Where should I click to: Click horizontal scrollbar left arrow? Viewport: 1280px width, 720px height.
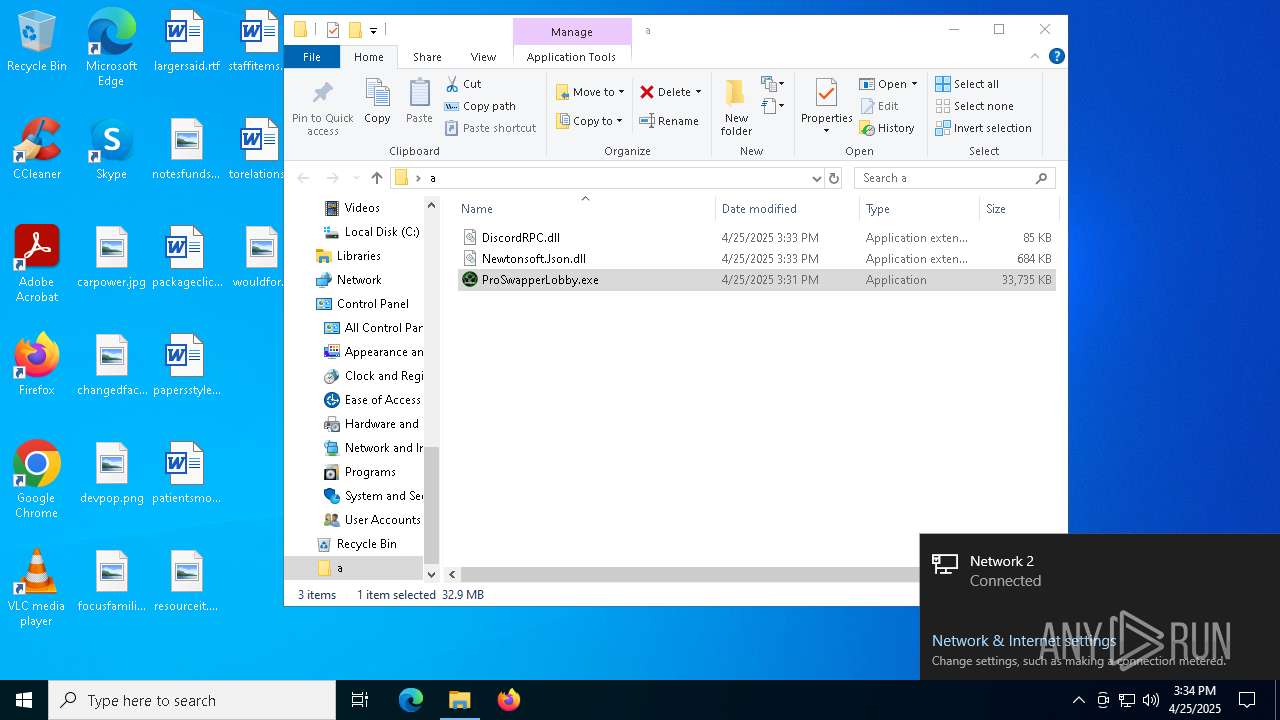pyautogui.click(x=452, y=574)
